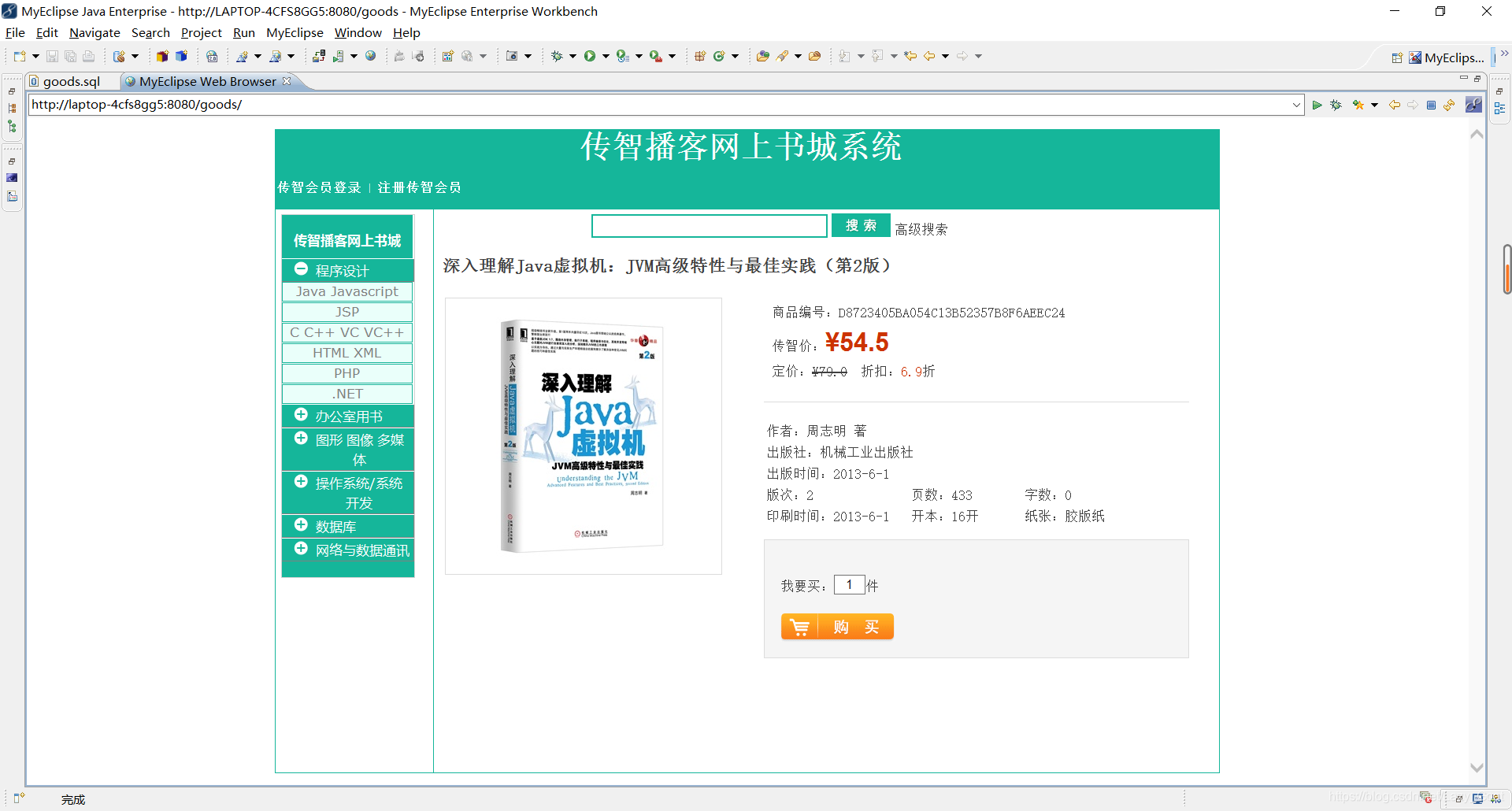This screenshot has width=1512, height=811.
Task: Click the MyEclipse perspective icon at top right
Action: [1416, 57]
